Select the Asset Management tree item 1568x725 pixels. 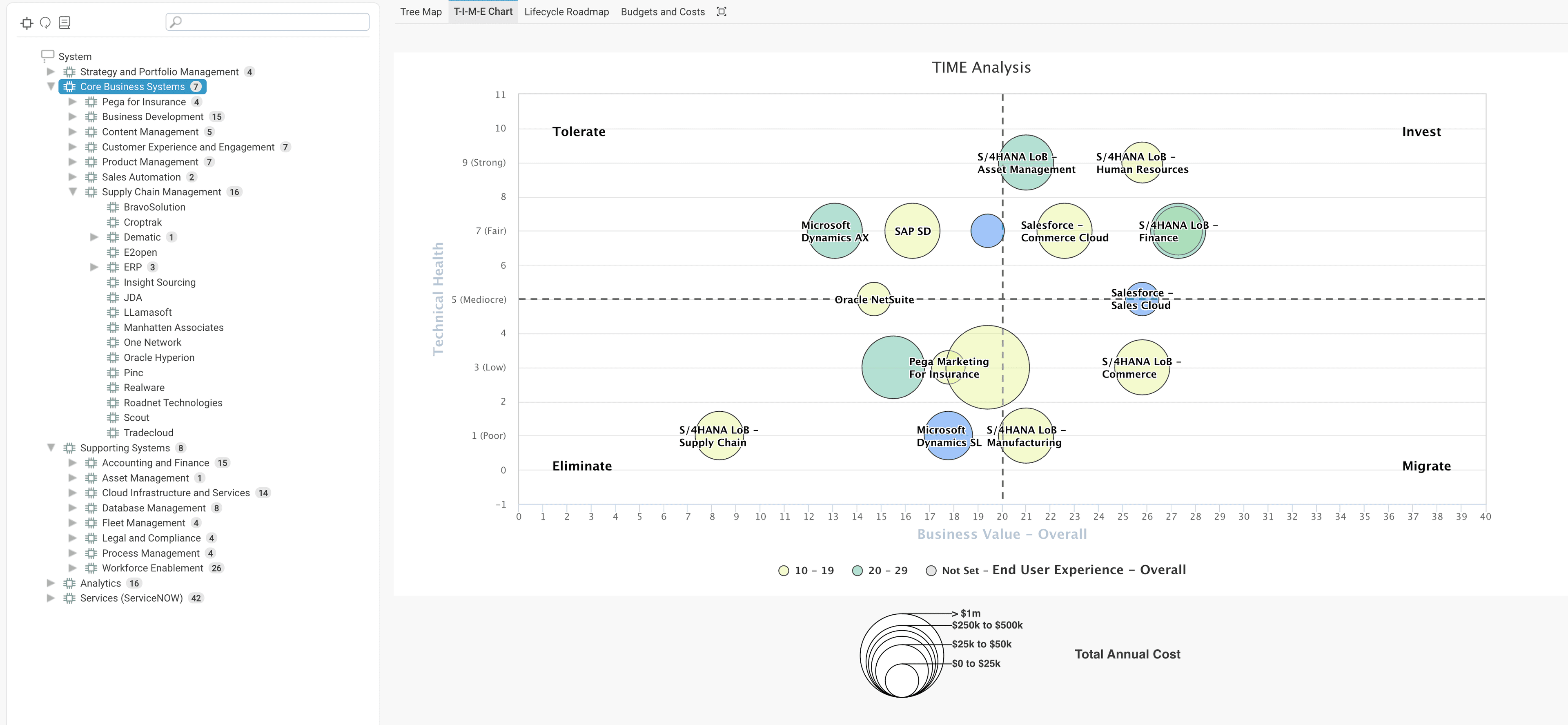pyautogui.click(x=145, y=478)
